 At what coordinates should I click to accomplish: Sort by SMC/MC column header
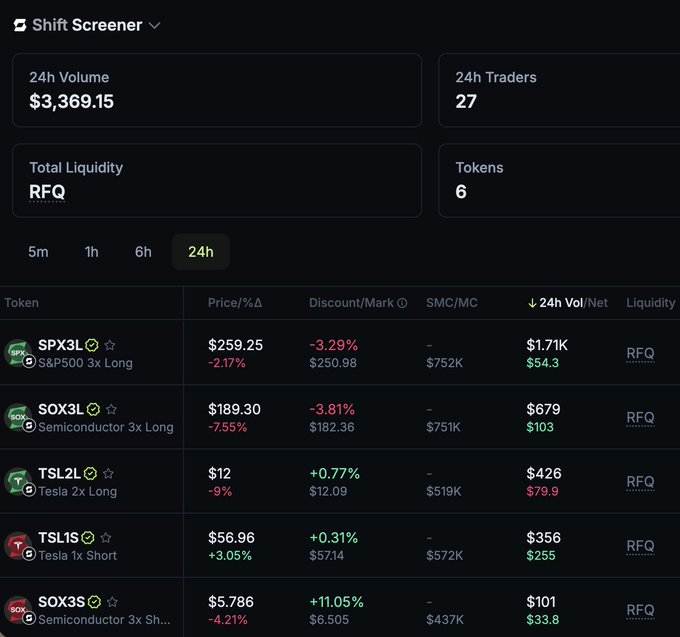click(x=451, y=303)
